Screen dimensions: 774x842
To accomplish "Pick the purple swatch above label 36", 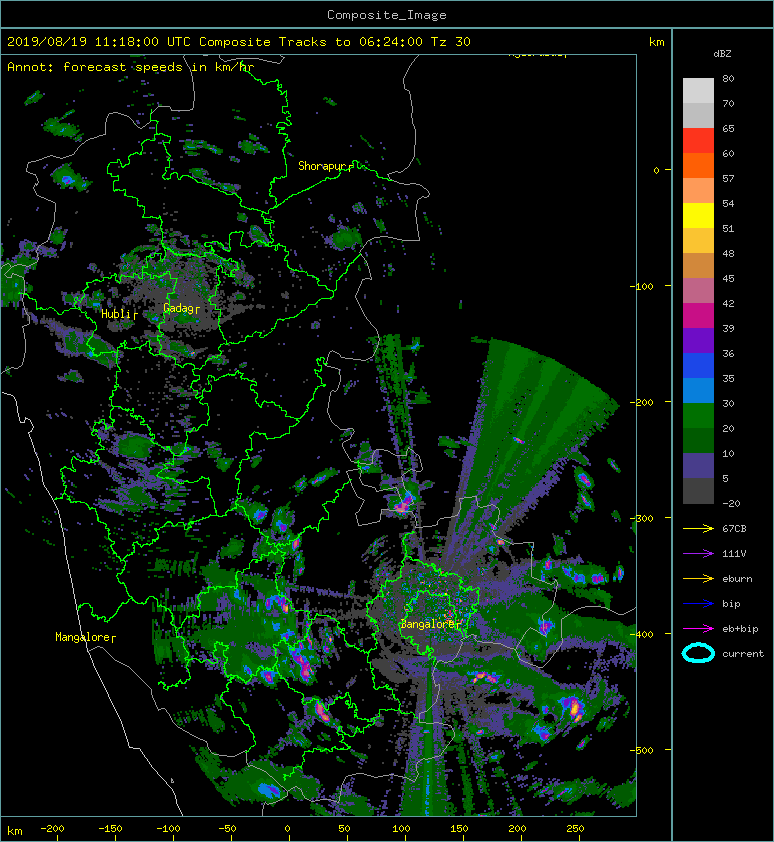I will (x=698, y=341).
